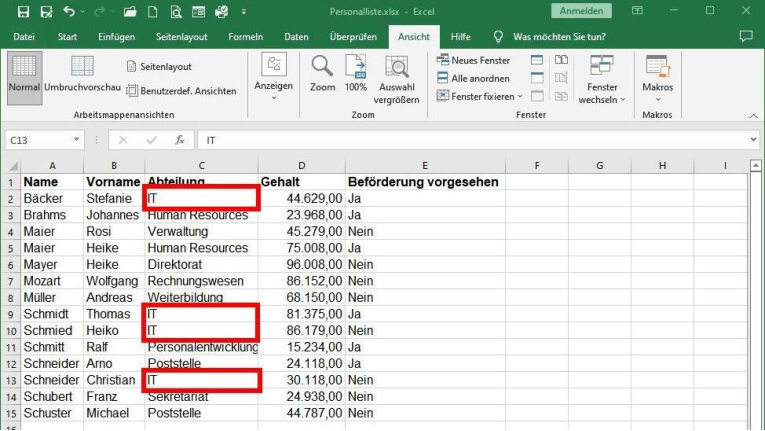Screen dimensions: 765x431
Task: Click the cancel X icon in formula bar
Action: 123,140
